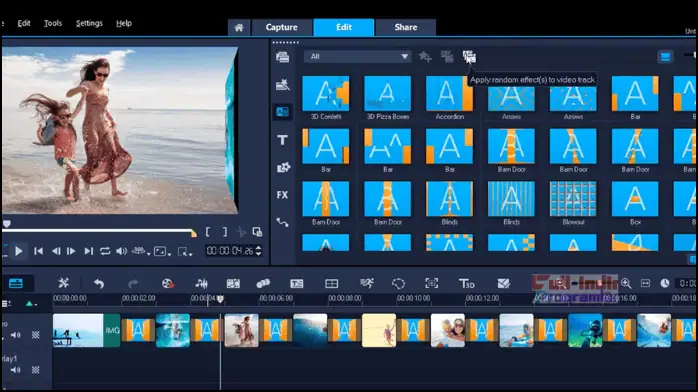Open the Graphic library panel
This screenshot has height=392, width=698.
[283, 167]
